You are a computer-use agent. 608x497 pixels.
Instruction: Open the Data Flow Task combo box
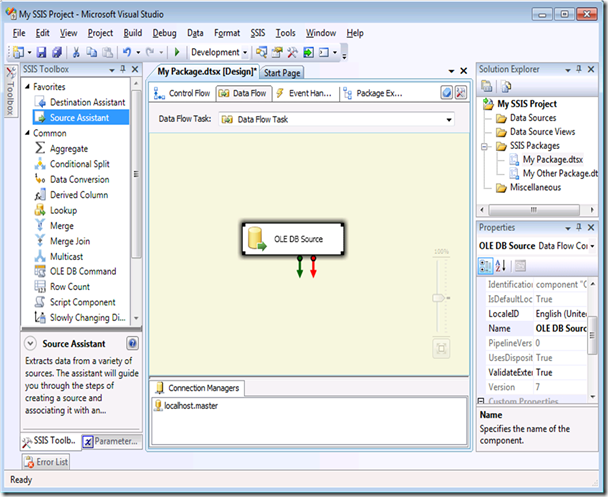(x=336, y=119)
